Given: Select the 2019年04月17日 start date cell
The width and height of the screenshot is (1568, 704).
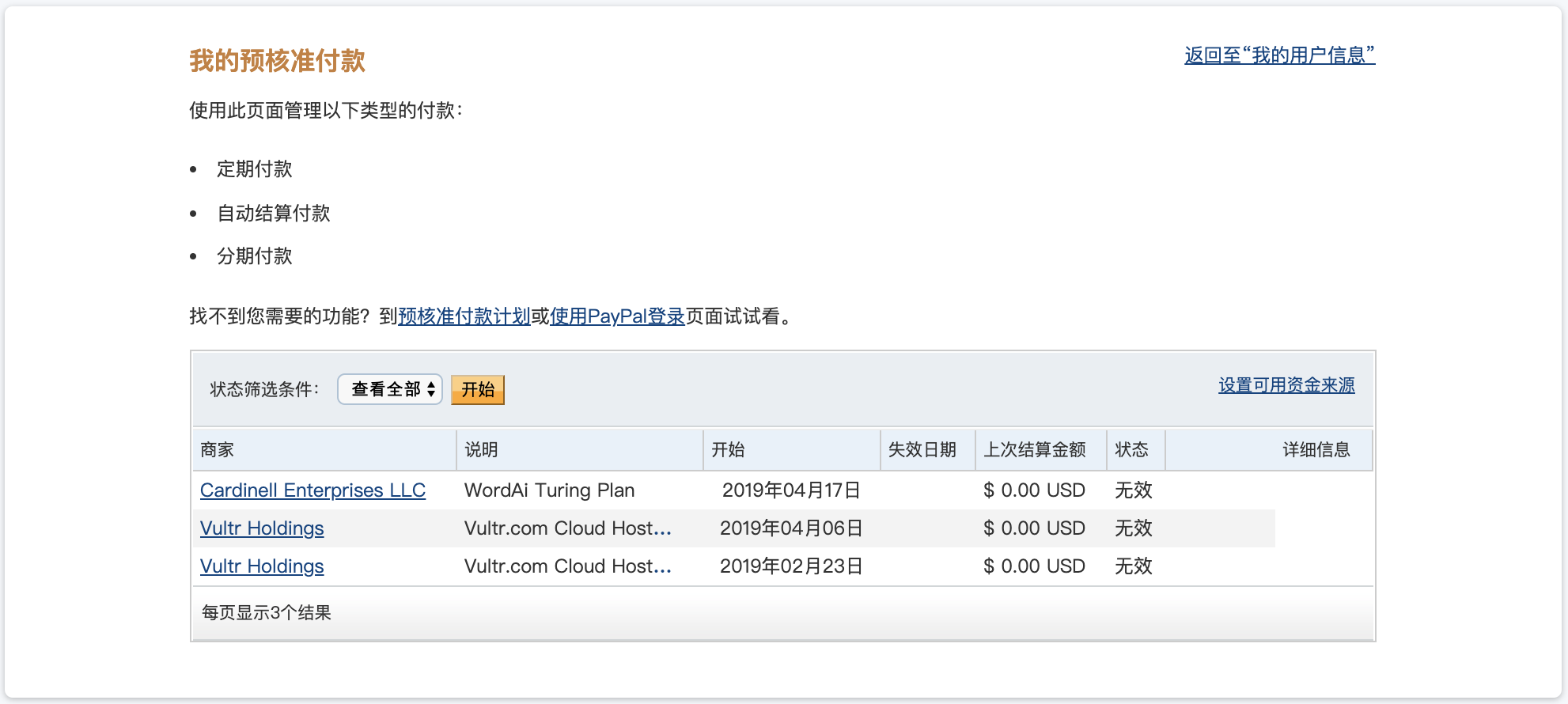Looking at the screenshot, I should click(x=791, y=490).
